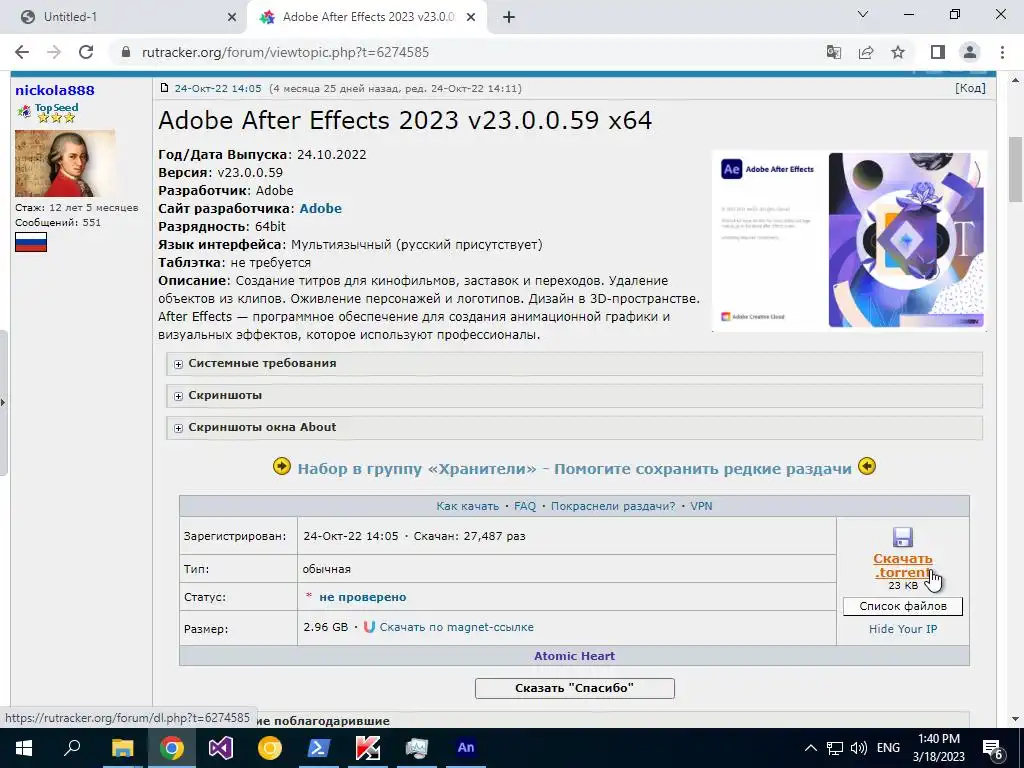Bookmark this page with star icon
Screen dimensions: 1024x768
(x=898, y=52)
